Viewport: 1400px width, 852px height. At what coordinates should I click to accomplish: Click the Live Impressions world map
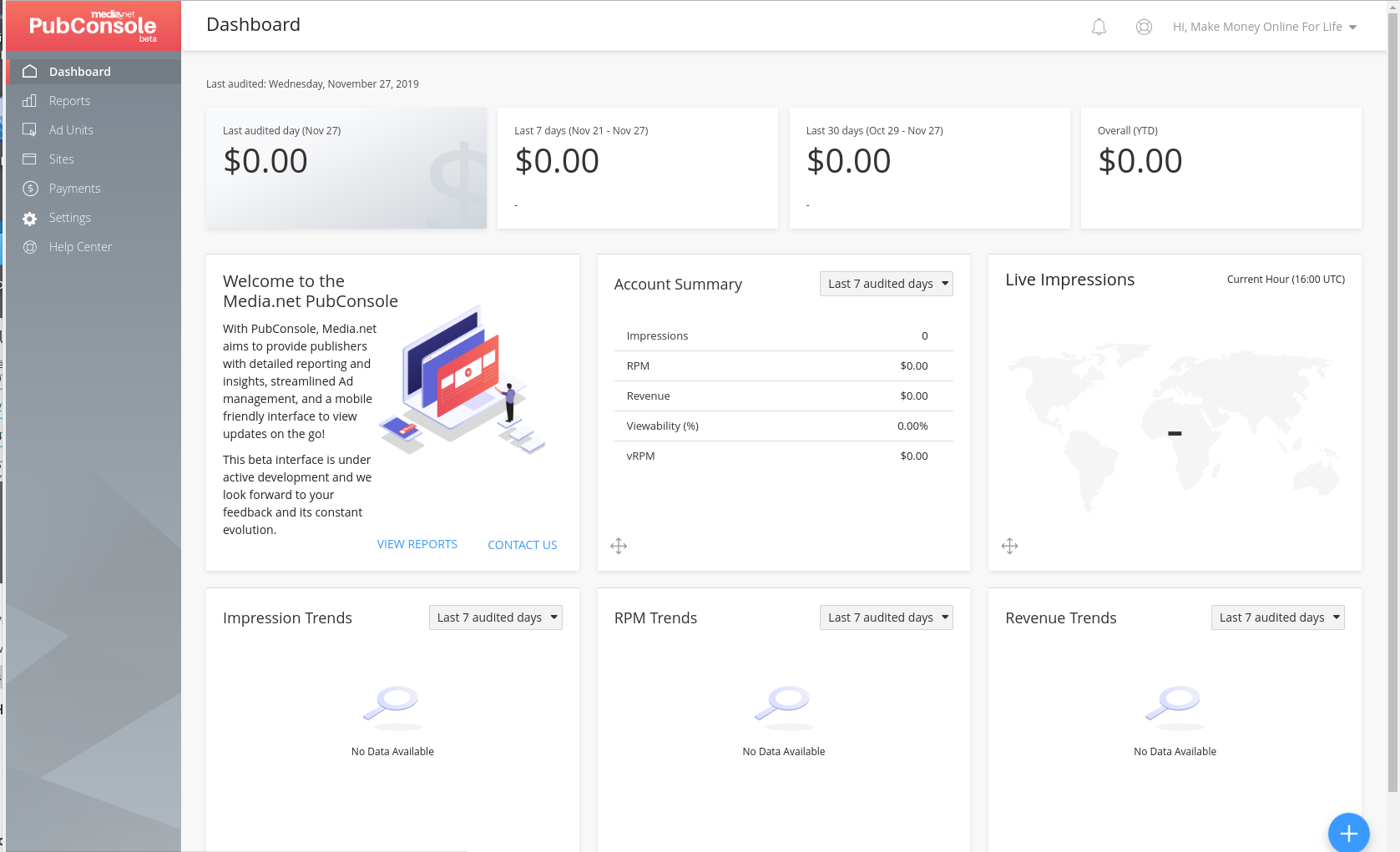click(1175, 427)
